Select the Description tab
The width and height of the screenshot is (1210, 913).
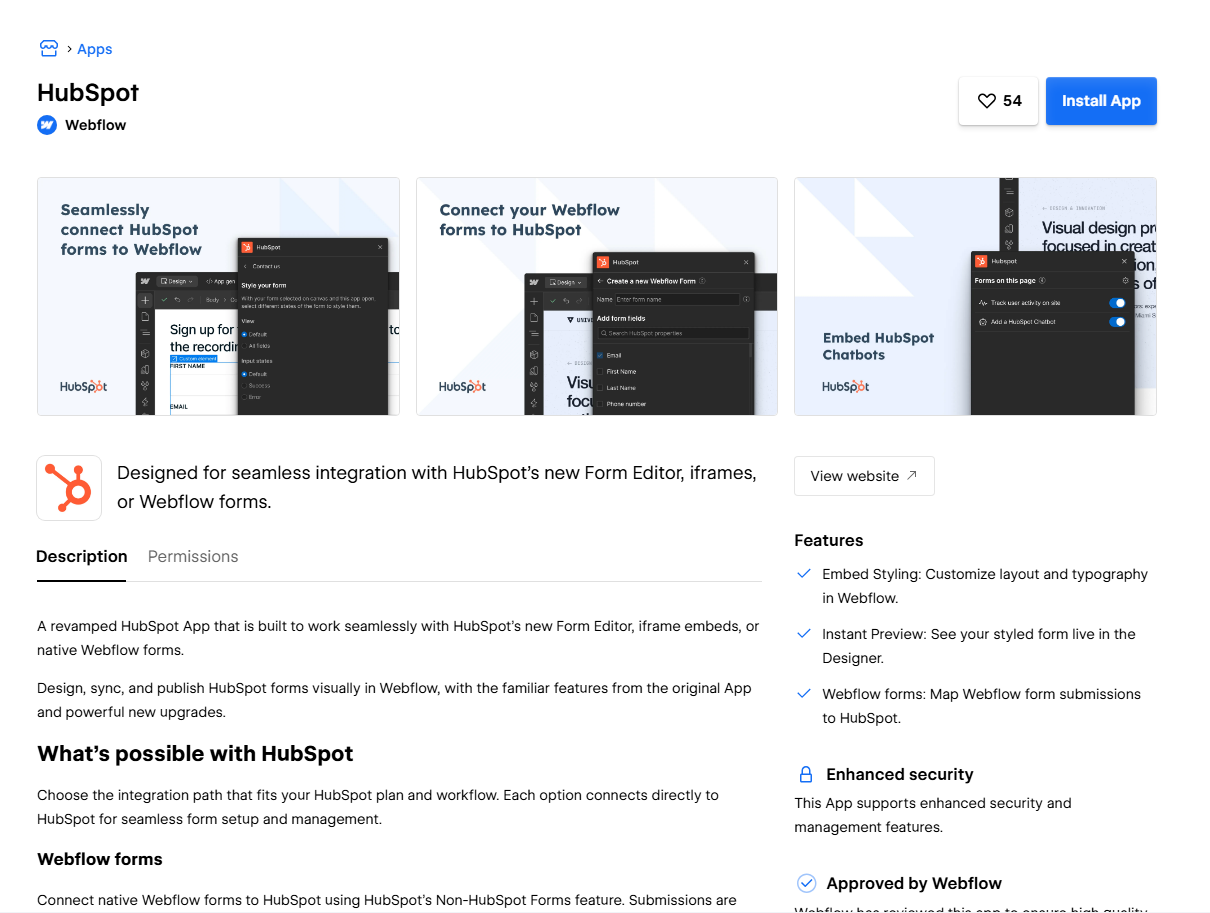(82, 557)
